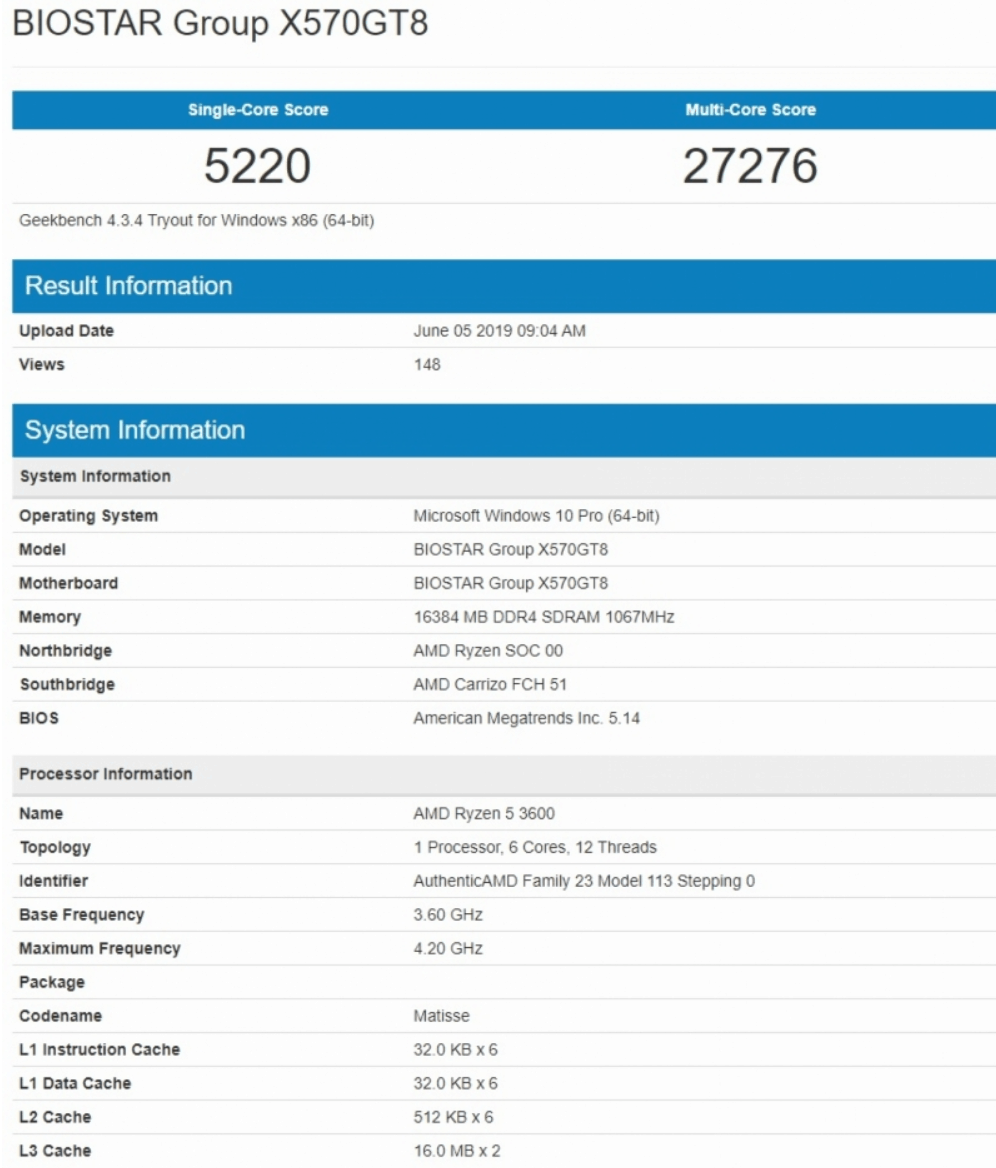Click the Codename value Matisse

tap(441, 1016)
